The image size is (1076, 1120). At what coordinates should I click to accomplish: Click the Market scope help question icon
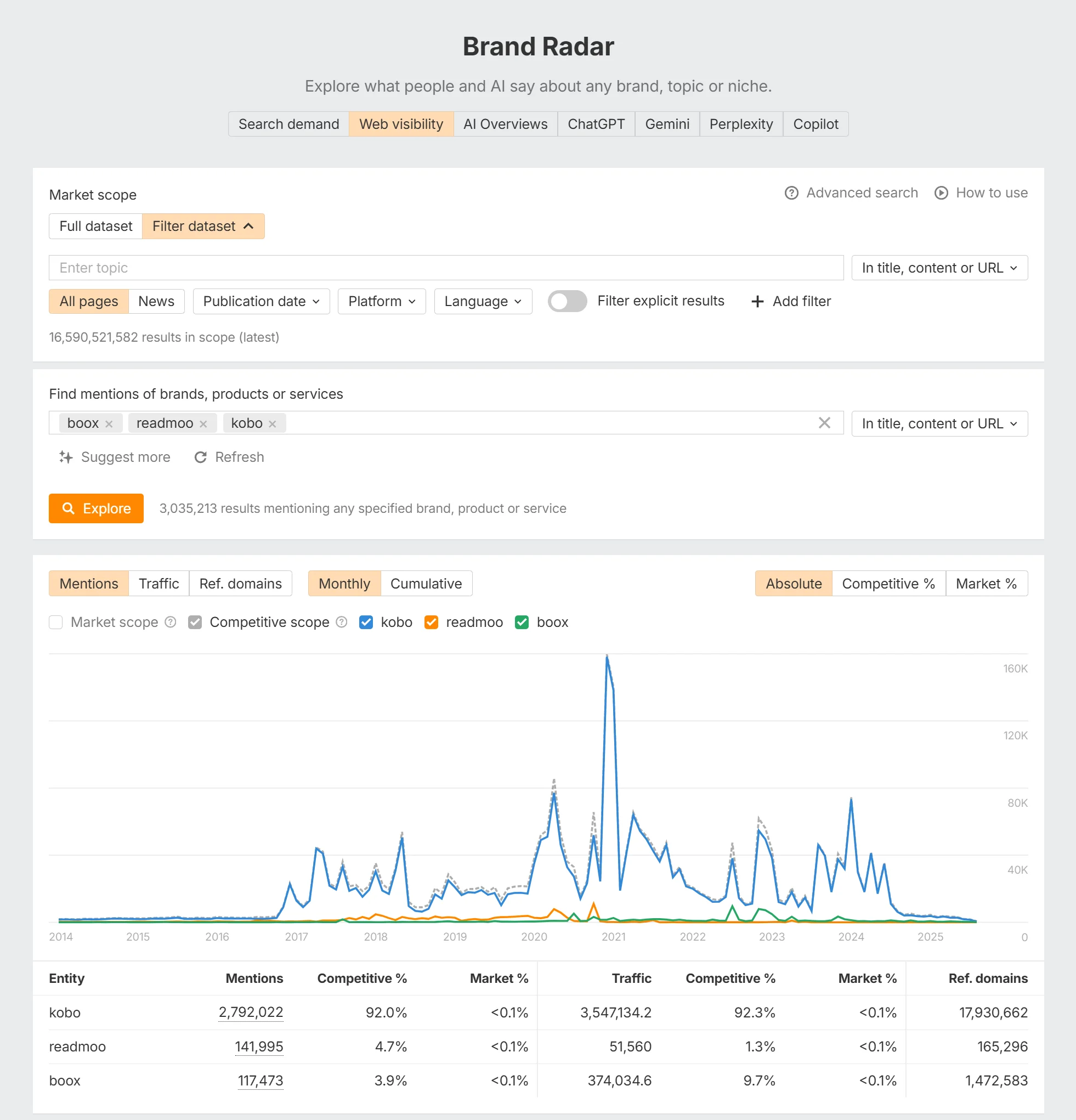pyautogui.click(x=171, y=622)
